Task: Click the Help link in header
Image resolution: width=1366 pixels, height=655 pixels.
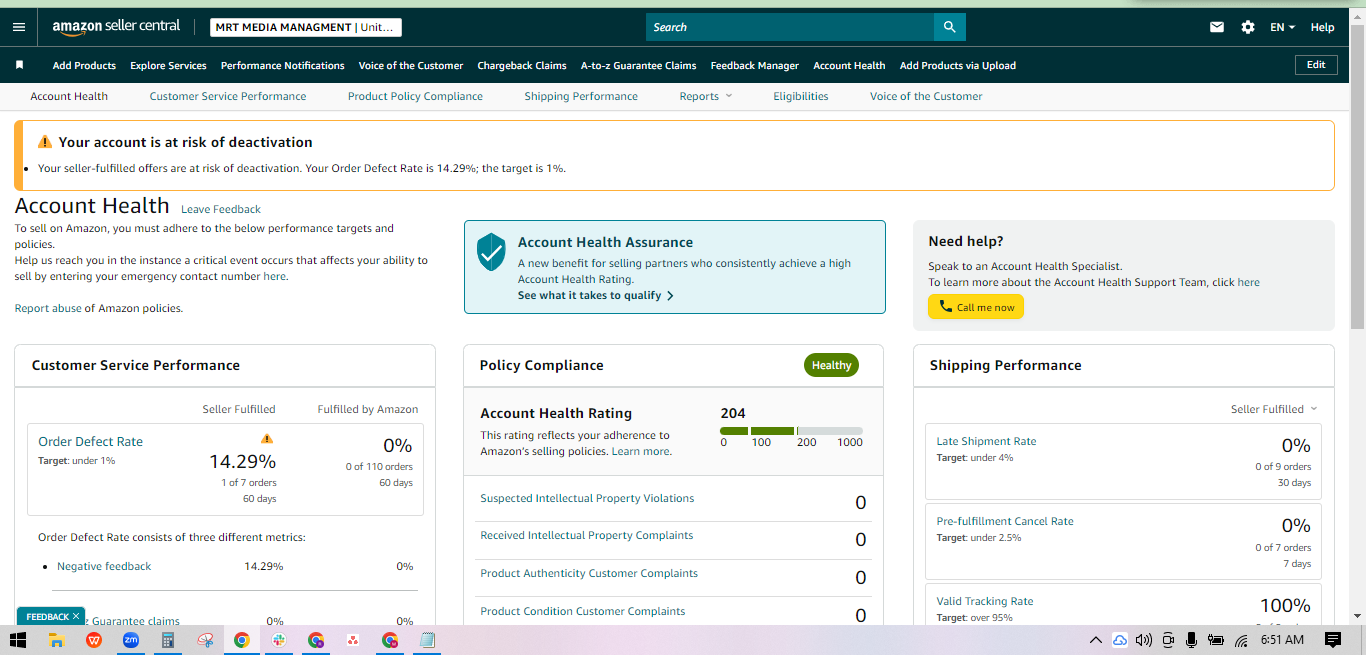Action: click(x=1322, y=27)
